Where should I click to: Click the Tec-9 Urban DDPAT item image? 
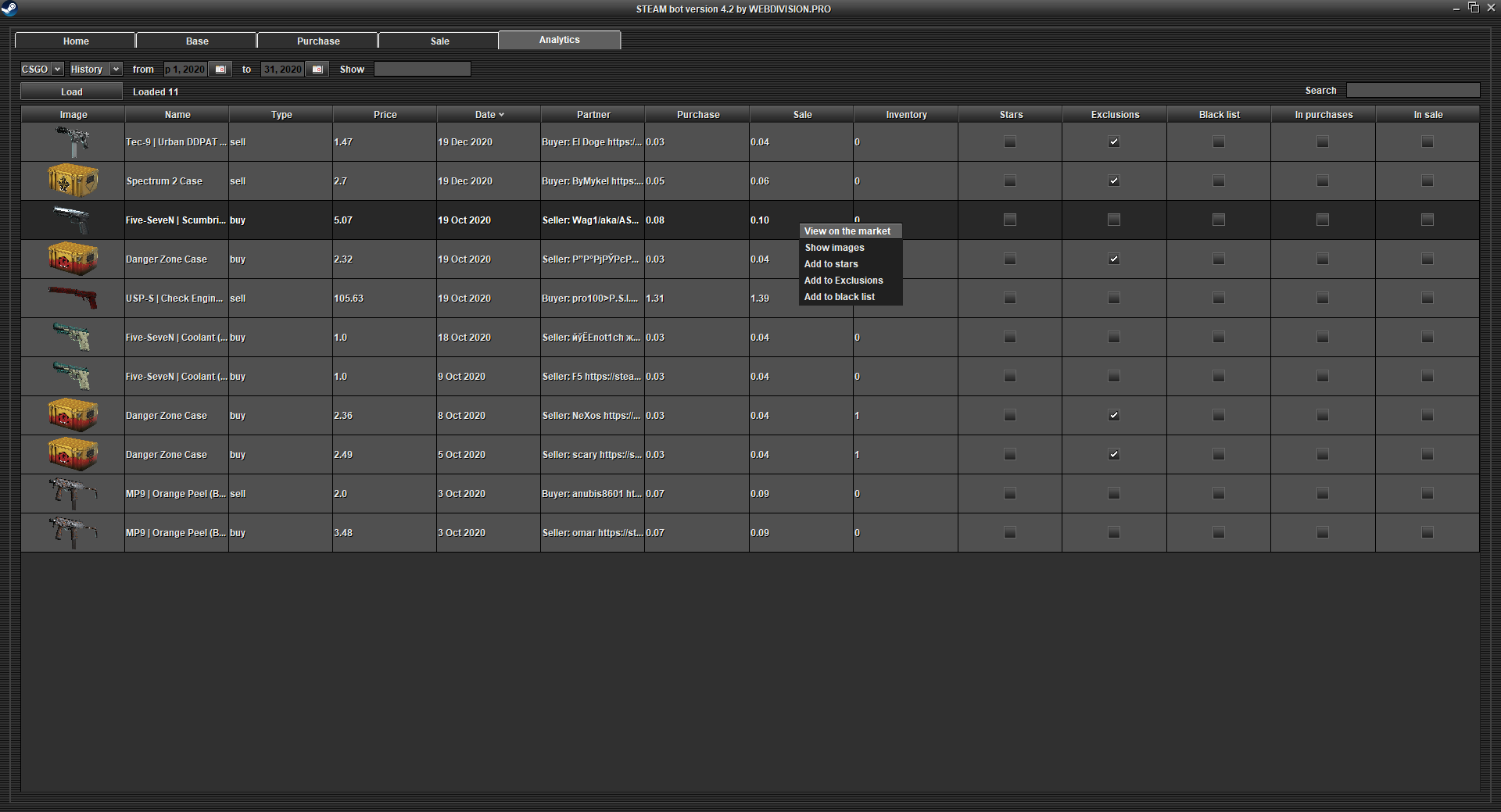pyautogui.click(x=73, y=142)
